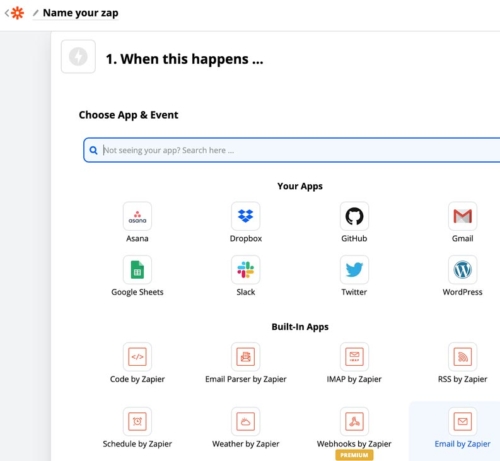This screenshot has height=461, width=500.
Task: Select the Gmail app icon
Action: (463, 216)
